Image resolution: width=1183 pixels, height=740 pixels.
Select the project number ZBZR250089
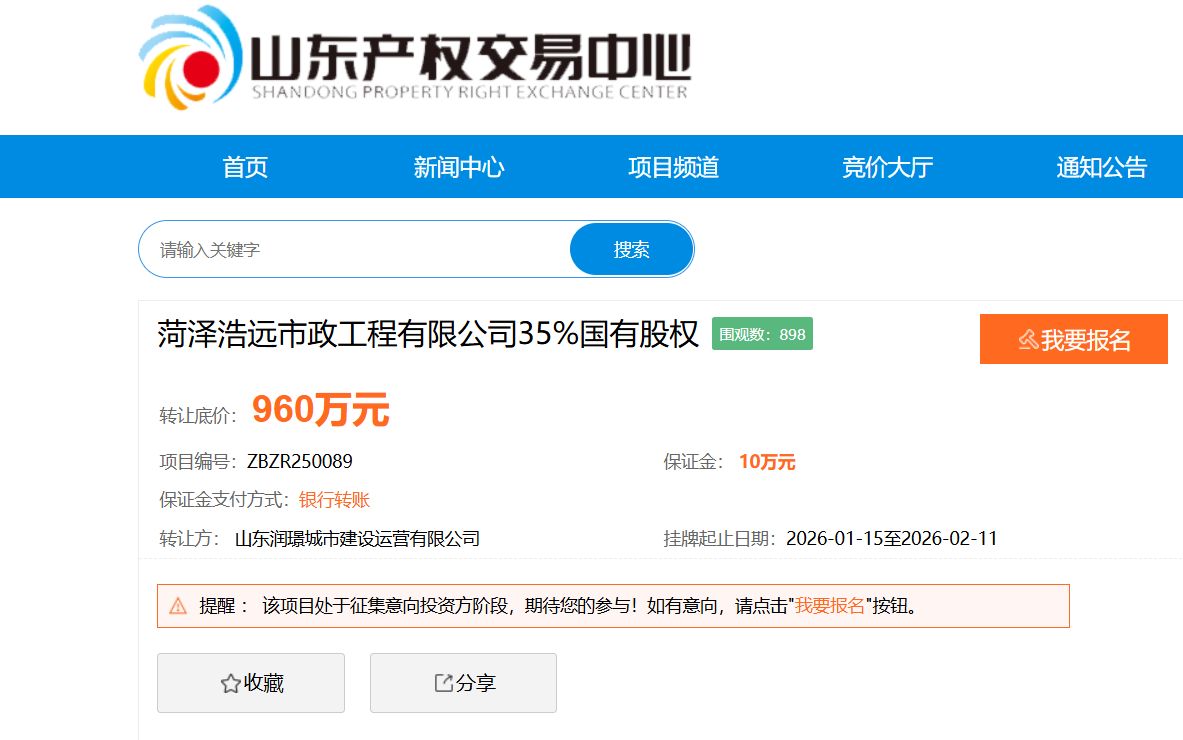(x=299, y=462)
